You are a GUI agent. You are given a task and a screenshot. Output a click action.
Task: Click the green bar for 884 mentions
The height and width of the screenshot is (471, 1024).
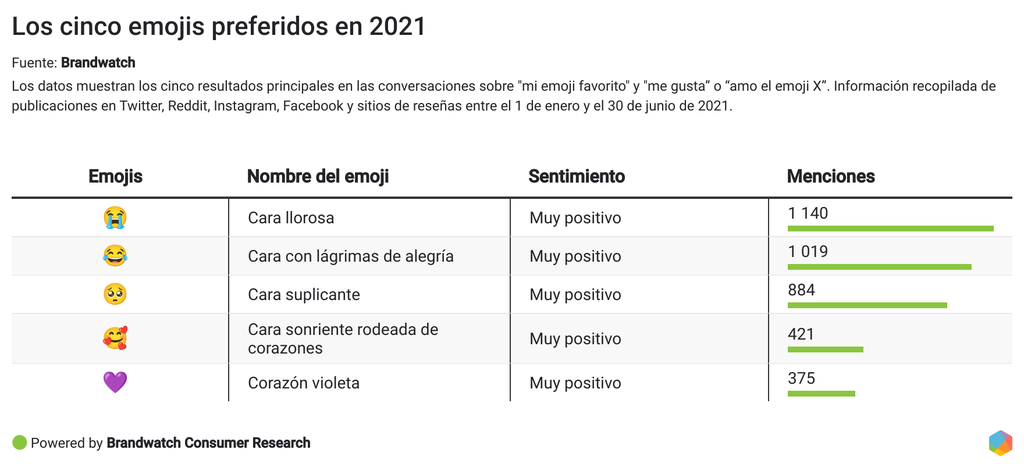867,305
